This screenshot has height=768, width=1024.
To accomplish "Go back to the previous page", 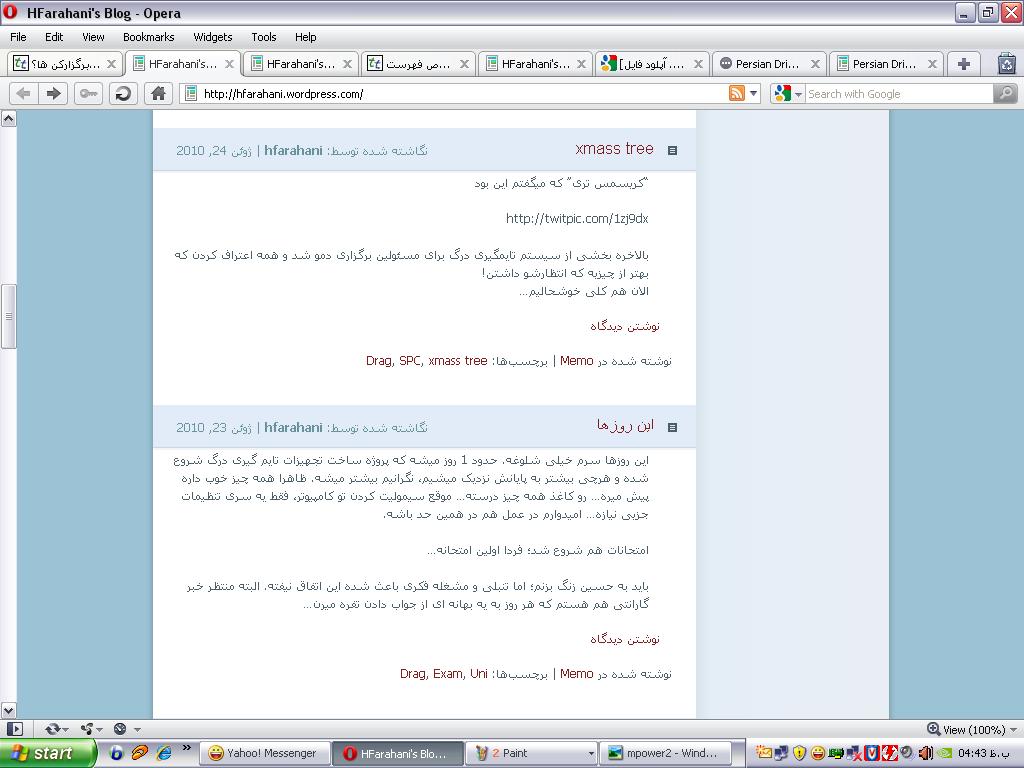I will [23, 93].
